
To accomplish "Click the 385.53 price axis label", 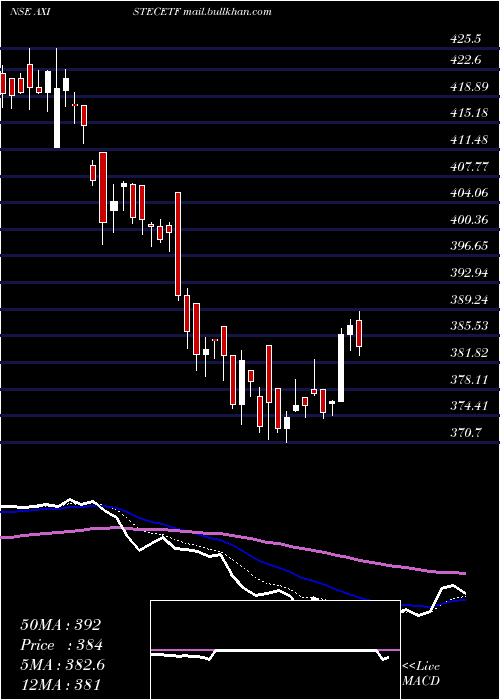I will (469, 326).
